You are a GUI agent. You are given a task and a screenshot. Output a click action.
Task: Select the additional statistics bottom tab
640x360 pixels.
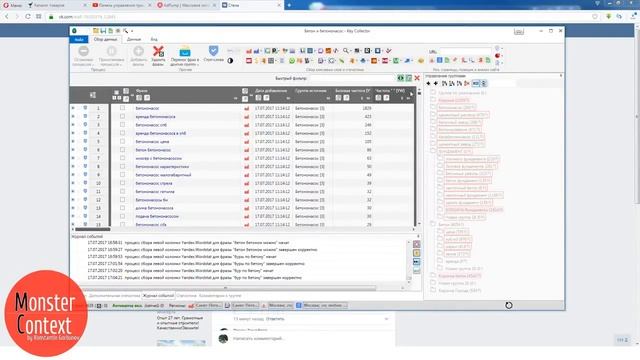click(114, 296)
